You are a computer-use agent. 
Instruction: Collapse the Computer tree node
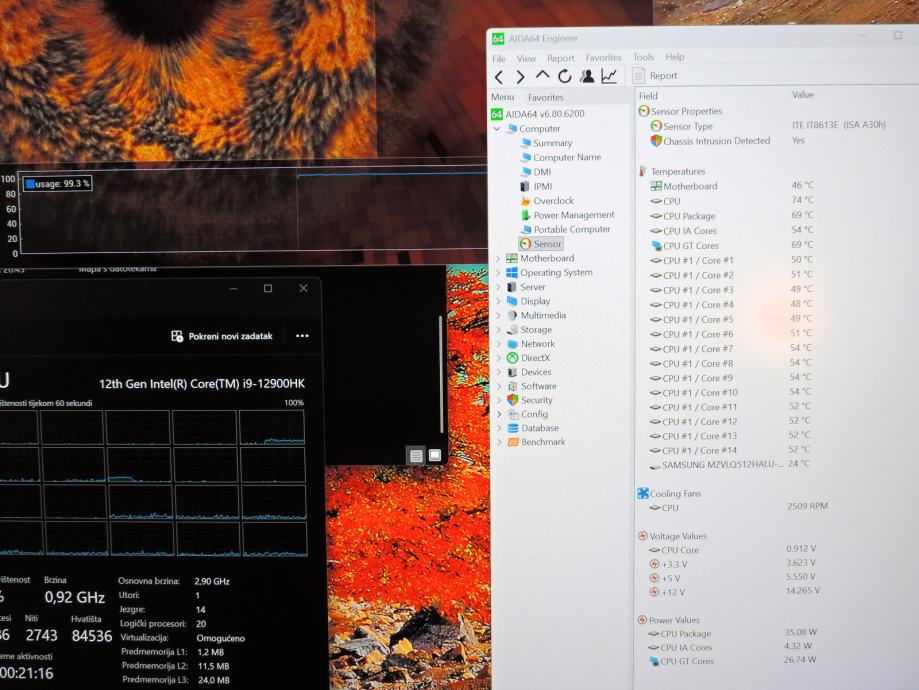tap(499, 129)
